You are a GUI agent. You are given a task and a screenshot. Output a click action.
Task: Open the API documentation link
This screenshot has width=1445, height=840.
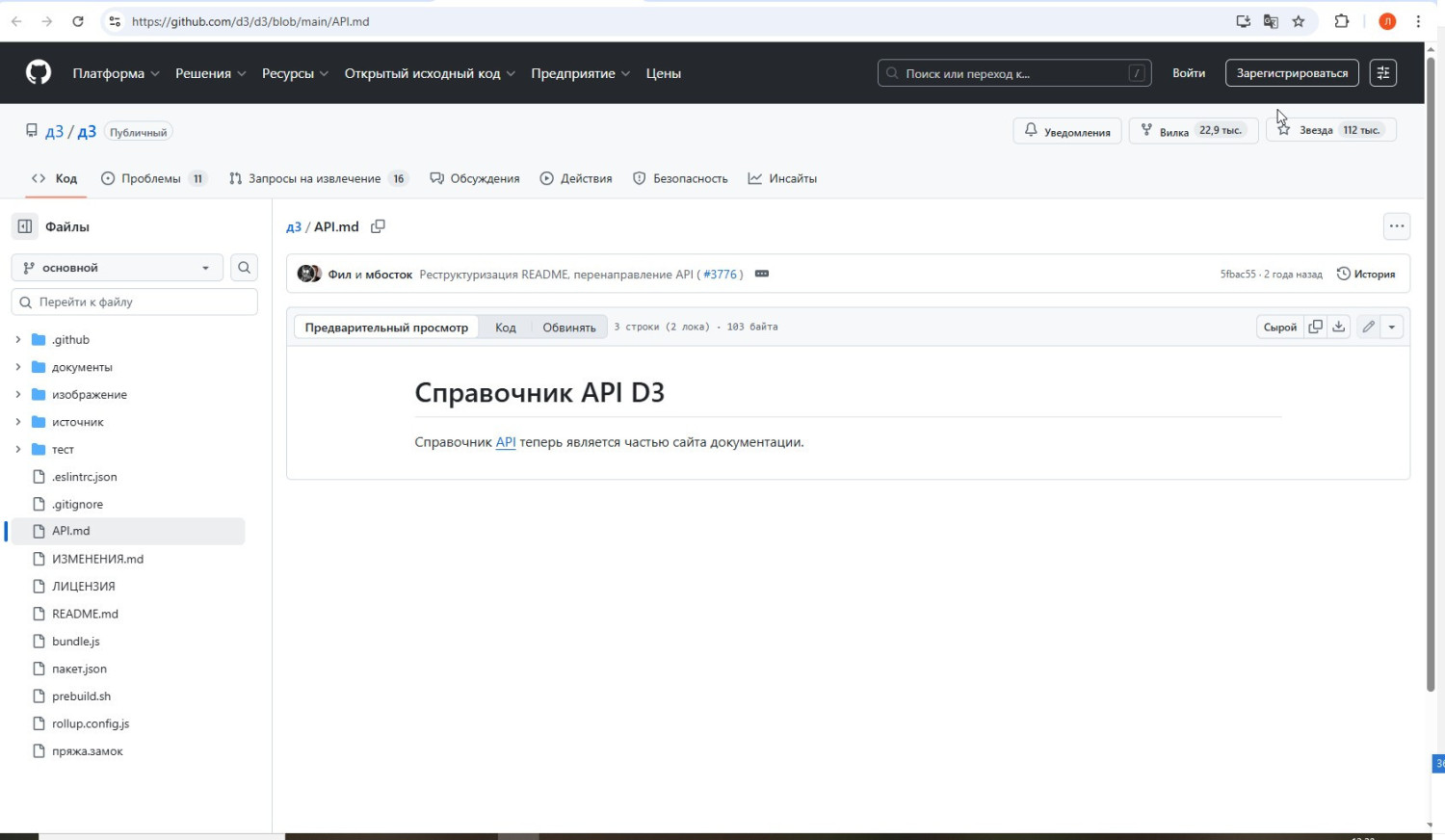coord(506,442)
